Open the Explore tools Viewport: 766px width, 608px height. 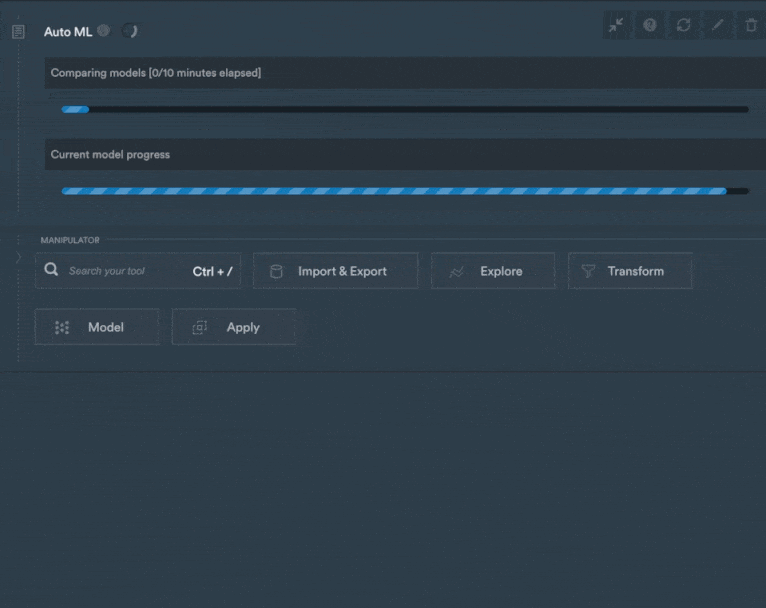(x=493, y=271)
